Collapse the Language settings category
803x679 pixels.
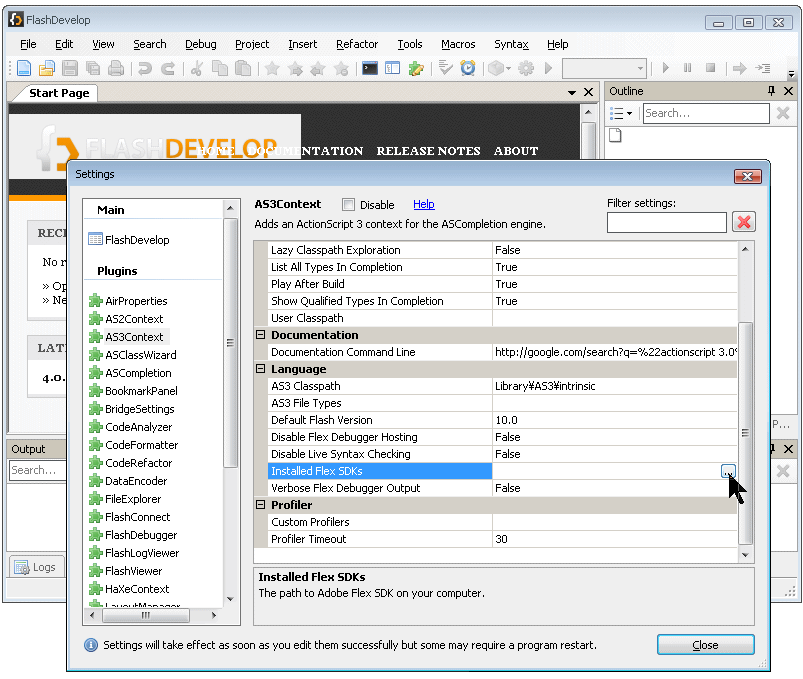[261, 369]
